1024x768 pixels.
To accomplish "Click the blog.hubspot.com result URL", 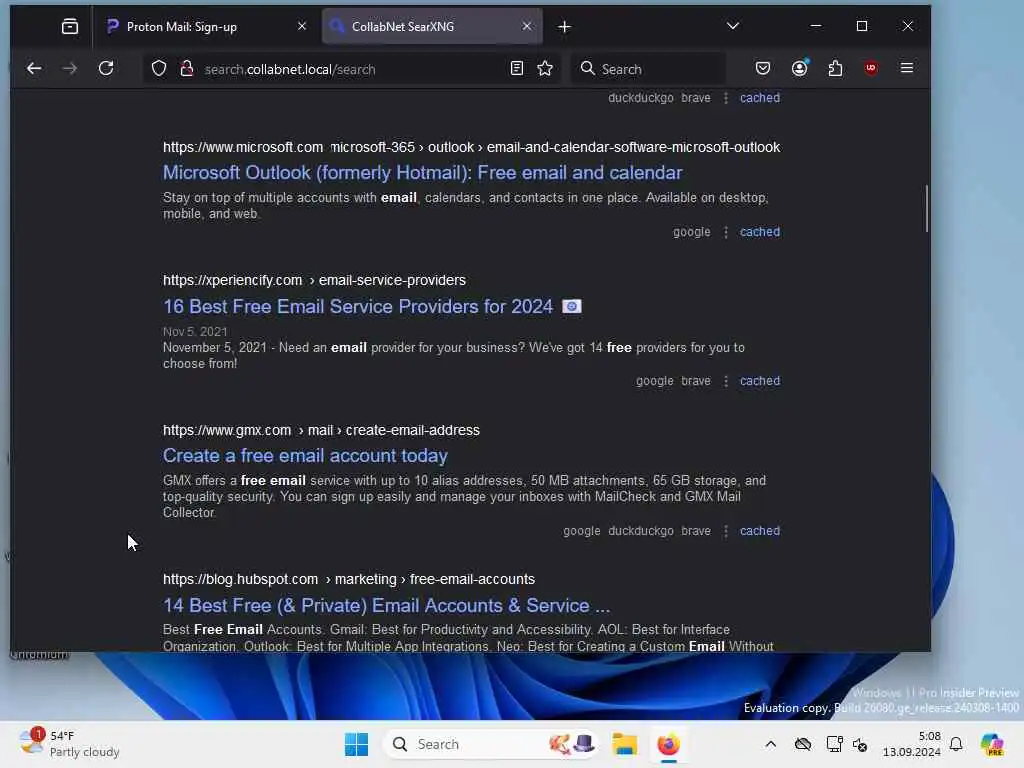I will click(349, 579).
